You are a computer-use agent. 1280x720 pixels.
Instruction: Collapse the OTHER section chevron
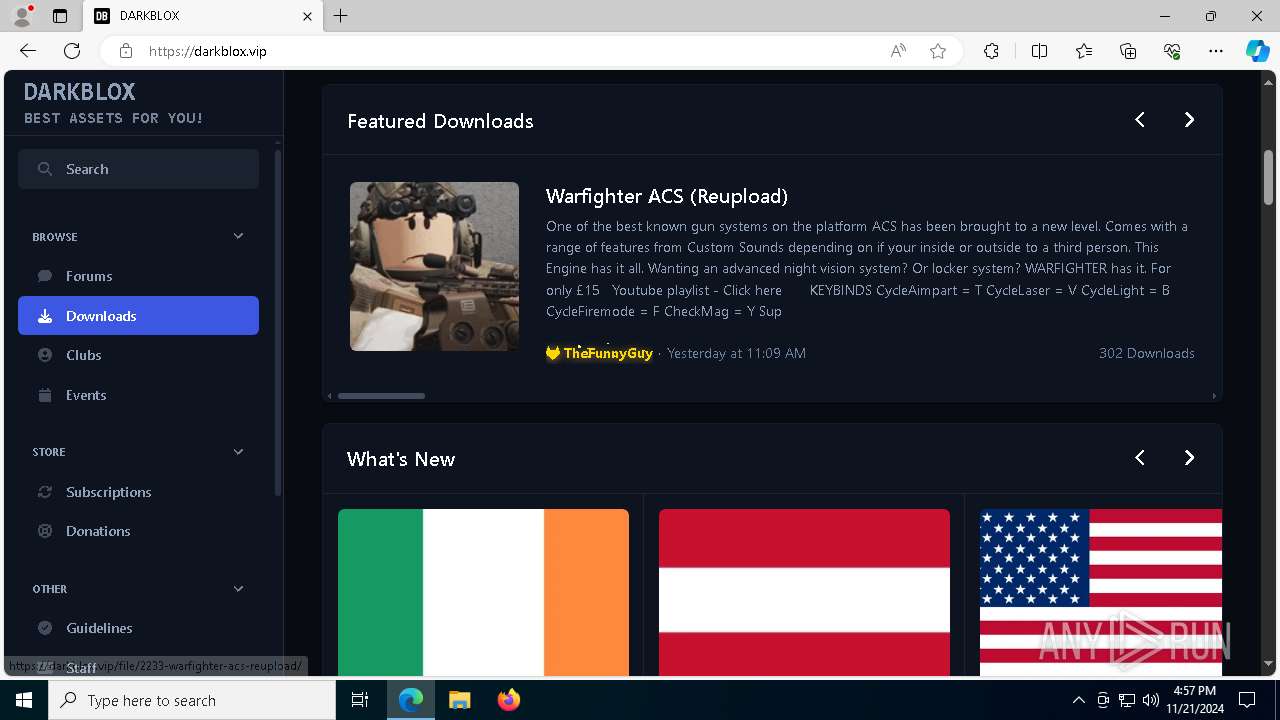(238, 589)
